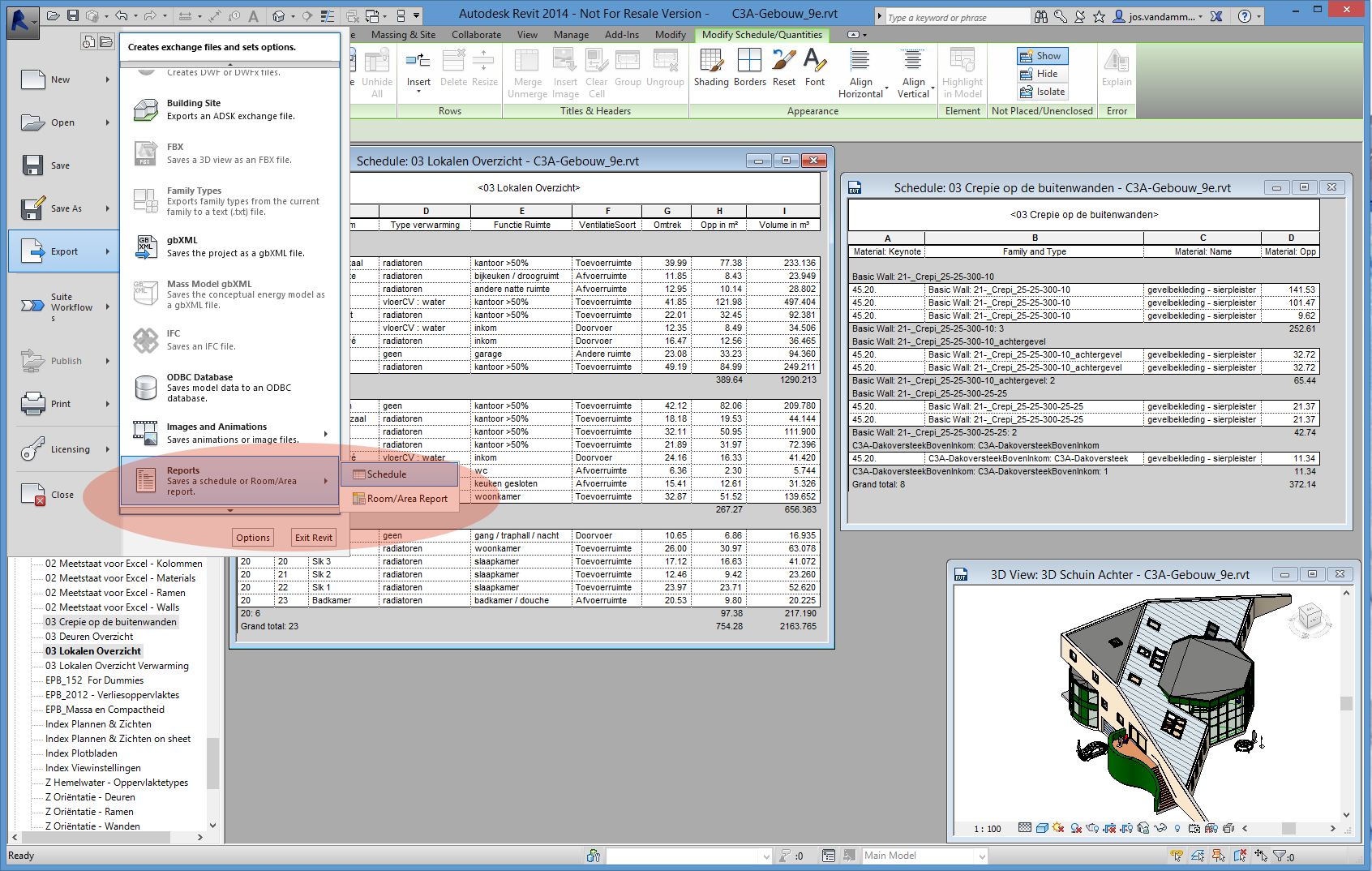Viewport: 1372px width, 871px height.
Task: Click the Close icon in application menu
Action: 33,495
